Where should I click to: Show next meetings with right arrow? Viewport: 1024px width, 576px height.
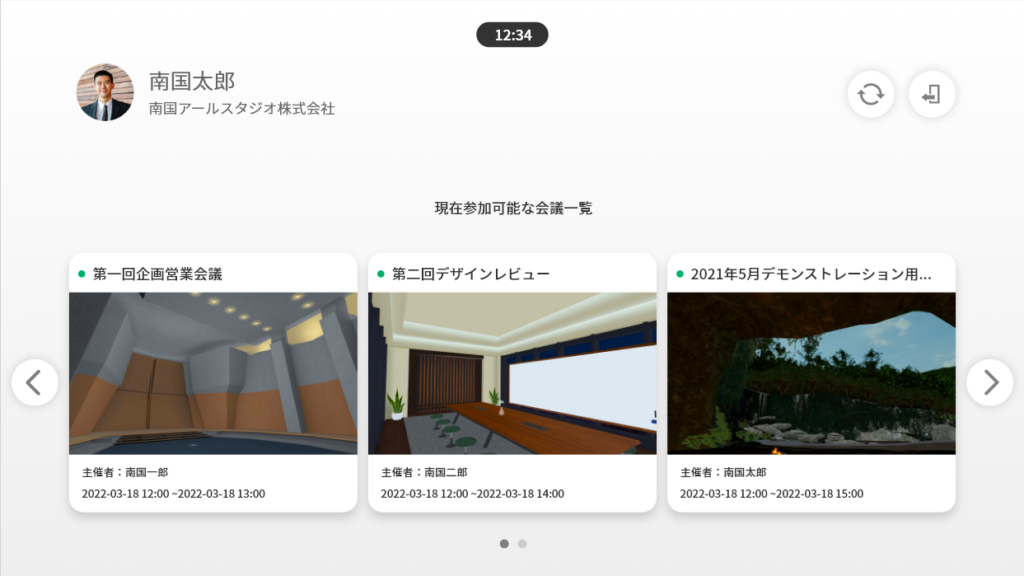click(990, 382)
